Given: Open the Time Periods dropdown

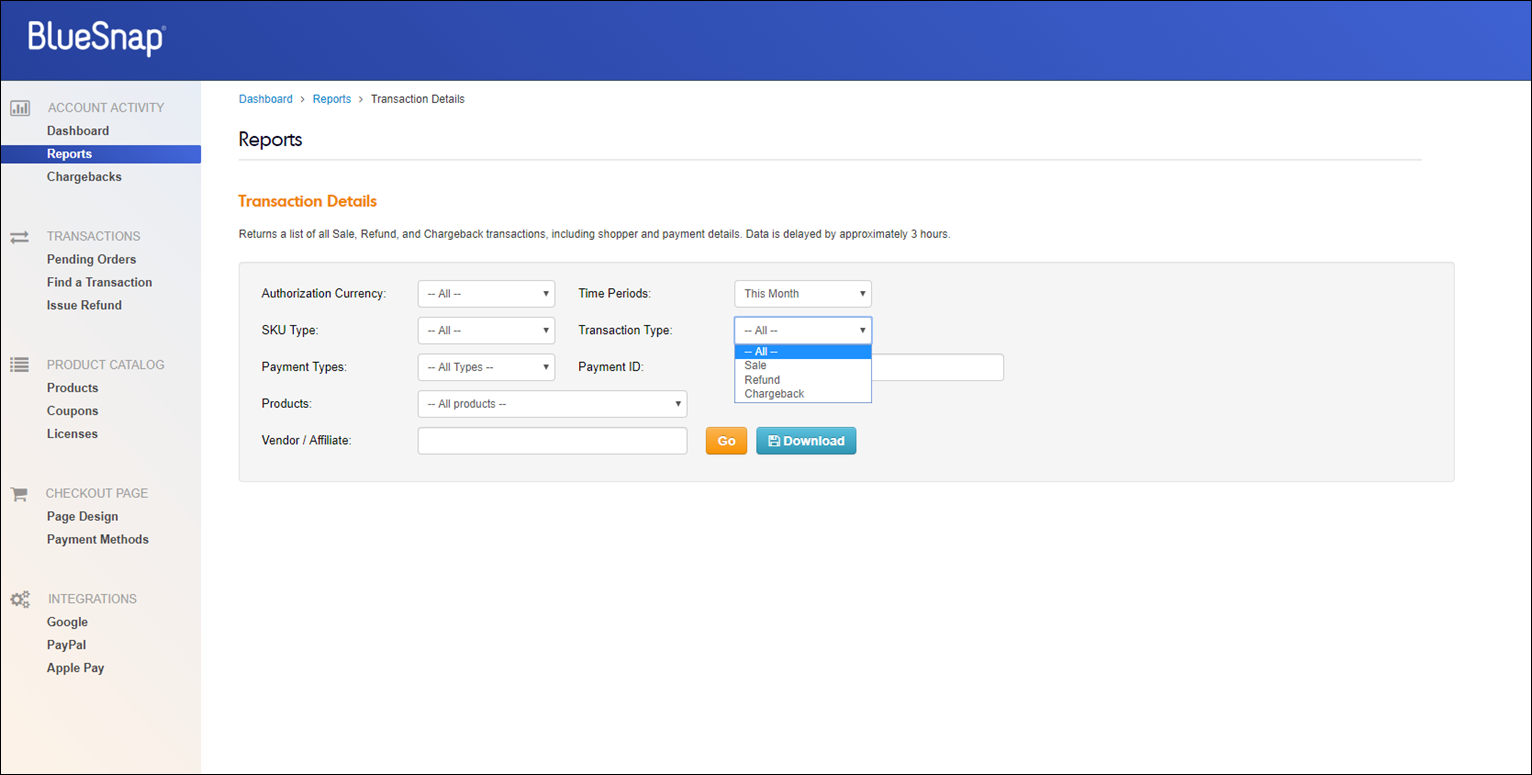Looking at the screenshot, I should pos(803,294).
